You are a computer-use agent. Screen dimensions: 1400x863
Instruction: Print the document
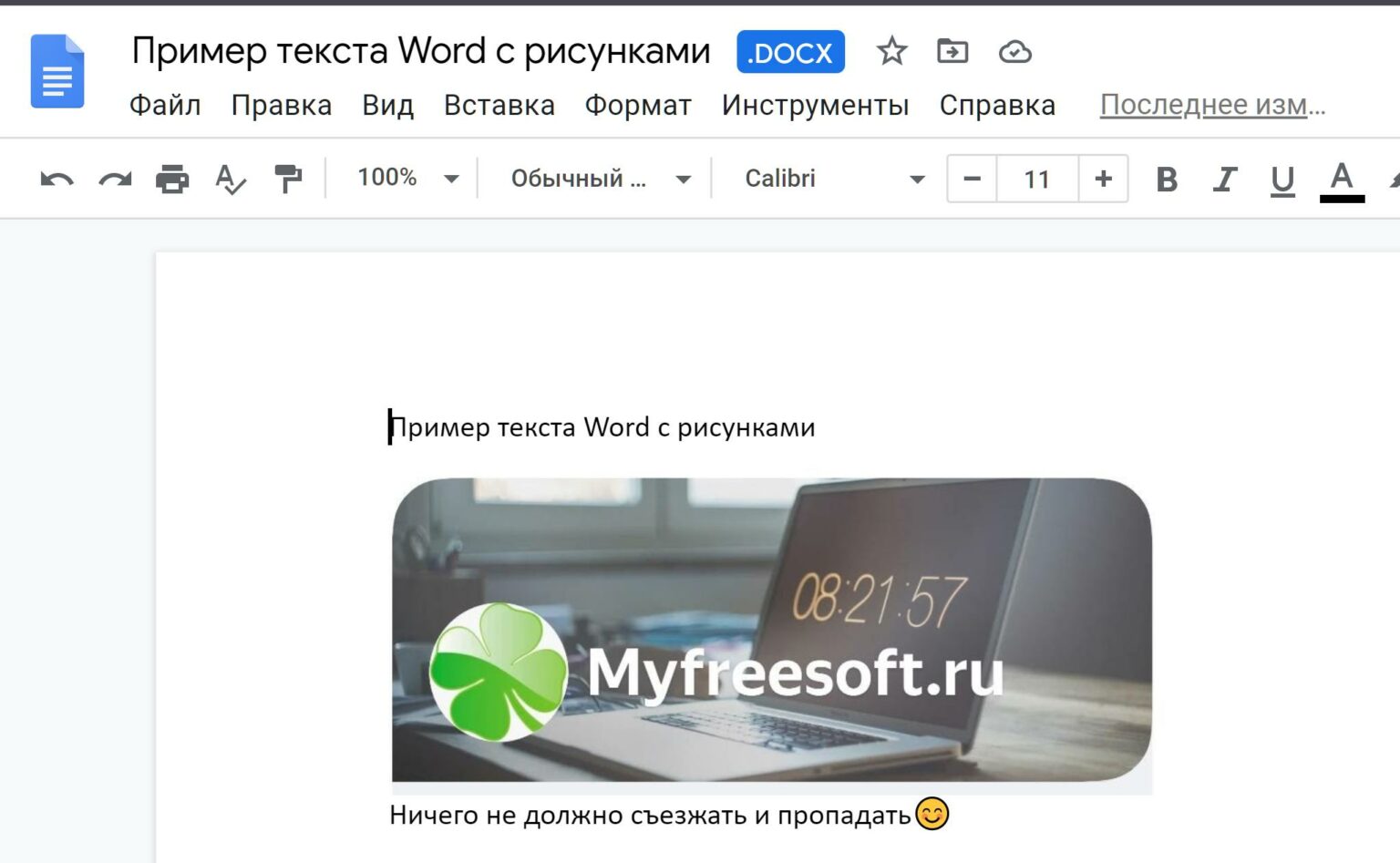point(172,179)
